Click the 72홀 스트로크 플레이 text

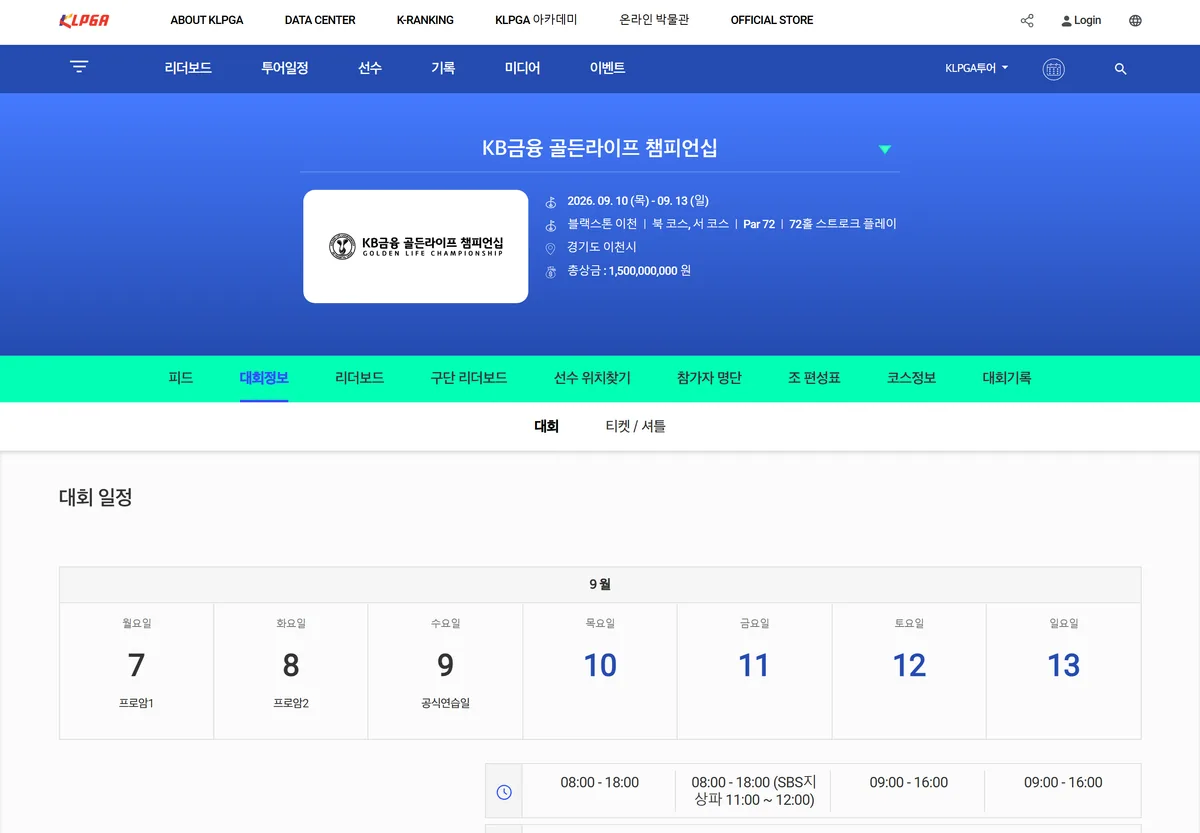843,224
